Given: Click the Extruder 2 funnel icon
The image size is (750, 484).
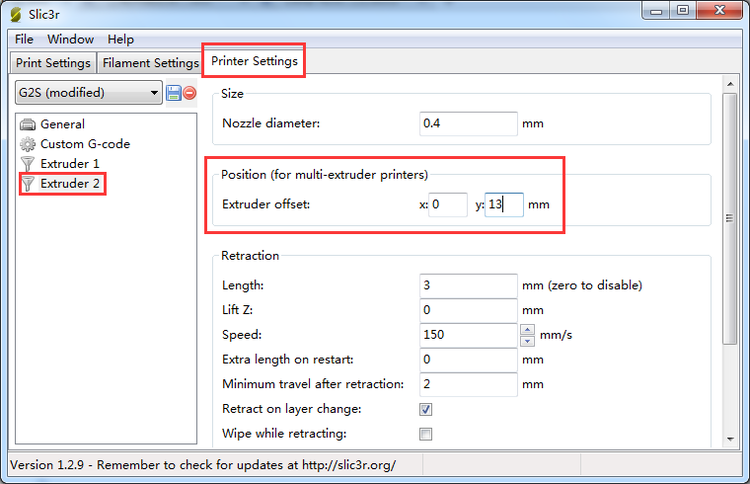Looking at the screenshot, I should [28, 184].
